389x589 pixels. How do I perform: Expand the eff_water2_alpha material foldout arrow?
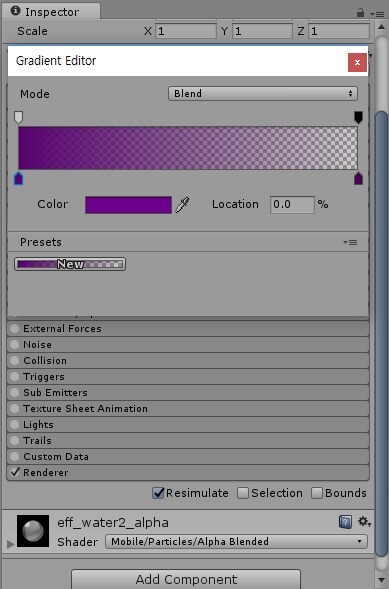pyautogui.click(x=11, y=544)
